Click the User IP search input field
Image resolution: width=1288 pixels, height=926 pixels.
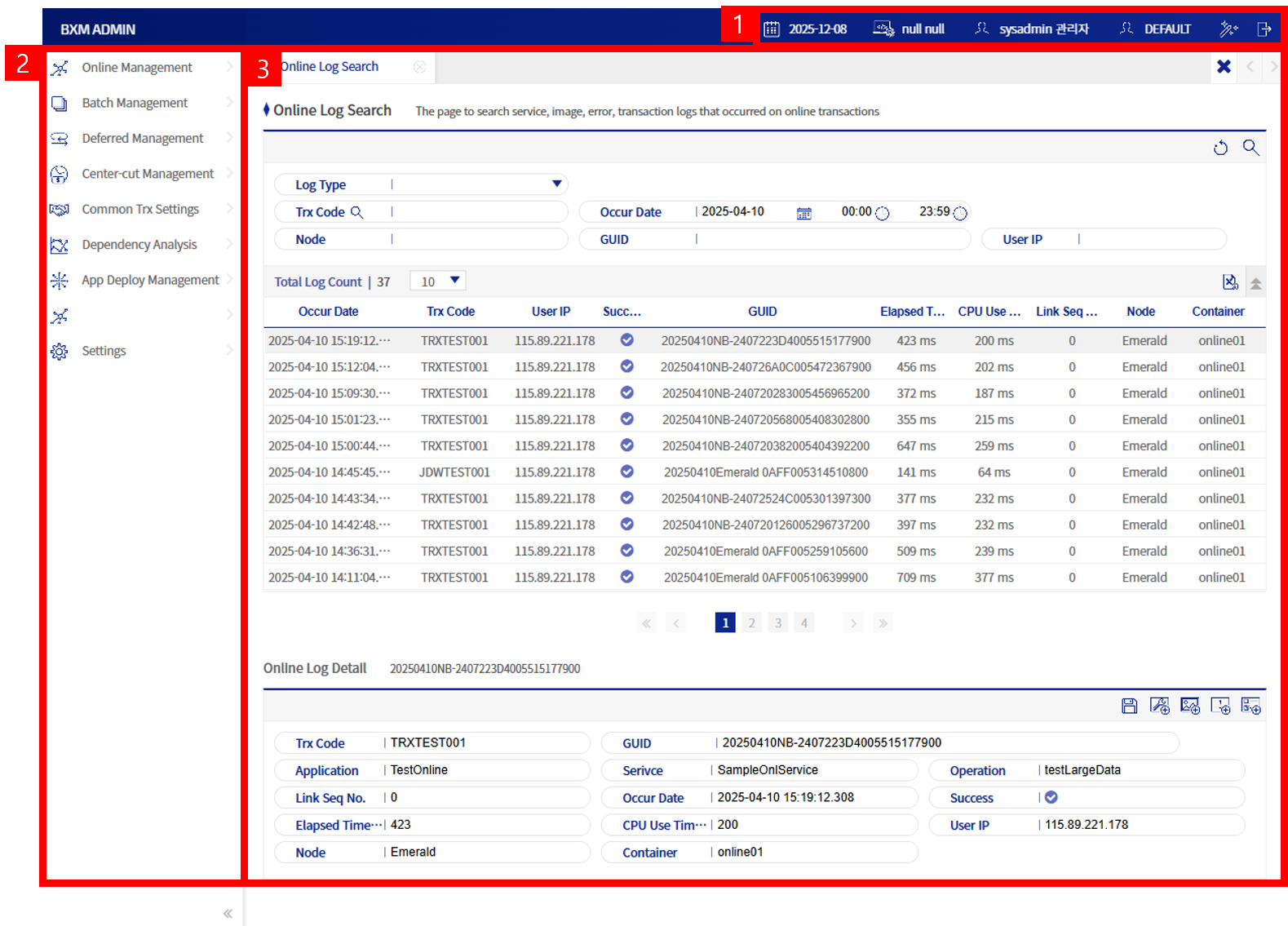(x=1151, y=239)
